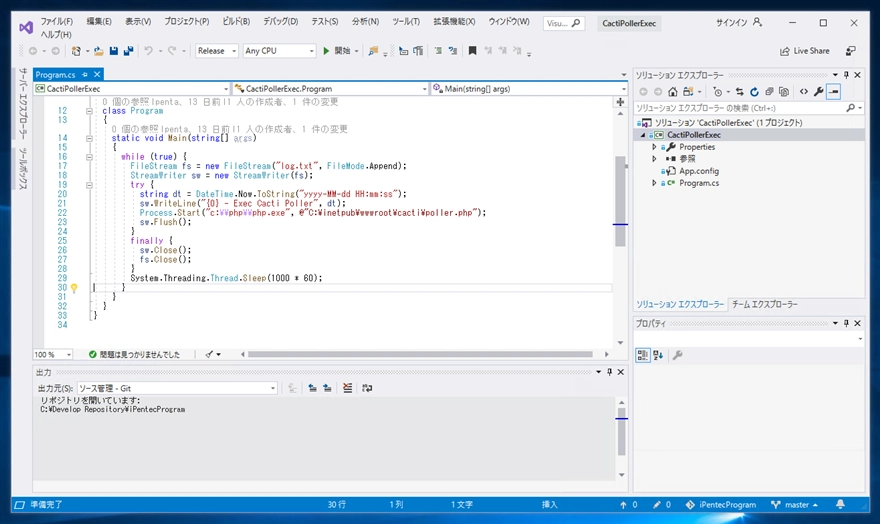Open the サーバー エクスプローラー side tab
This screenshot has height=524, width=880.
[x=23, y=103]
